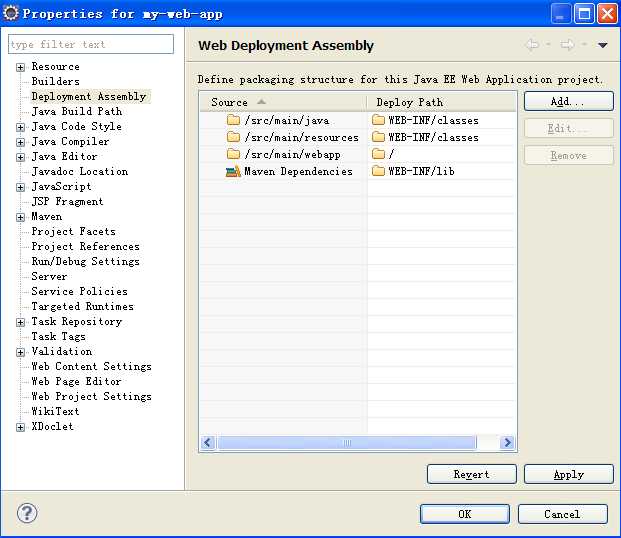
Task: Sort by the Source column header
Action: (283, 102)
